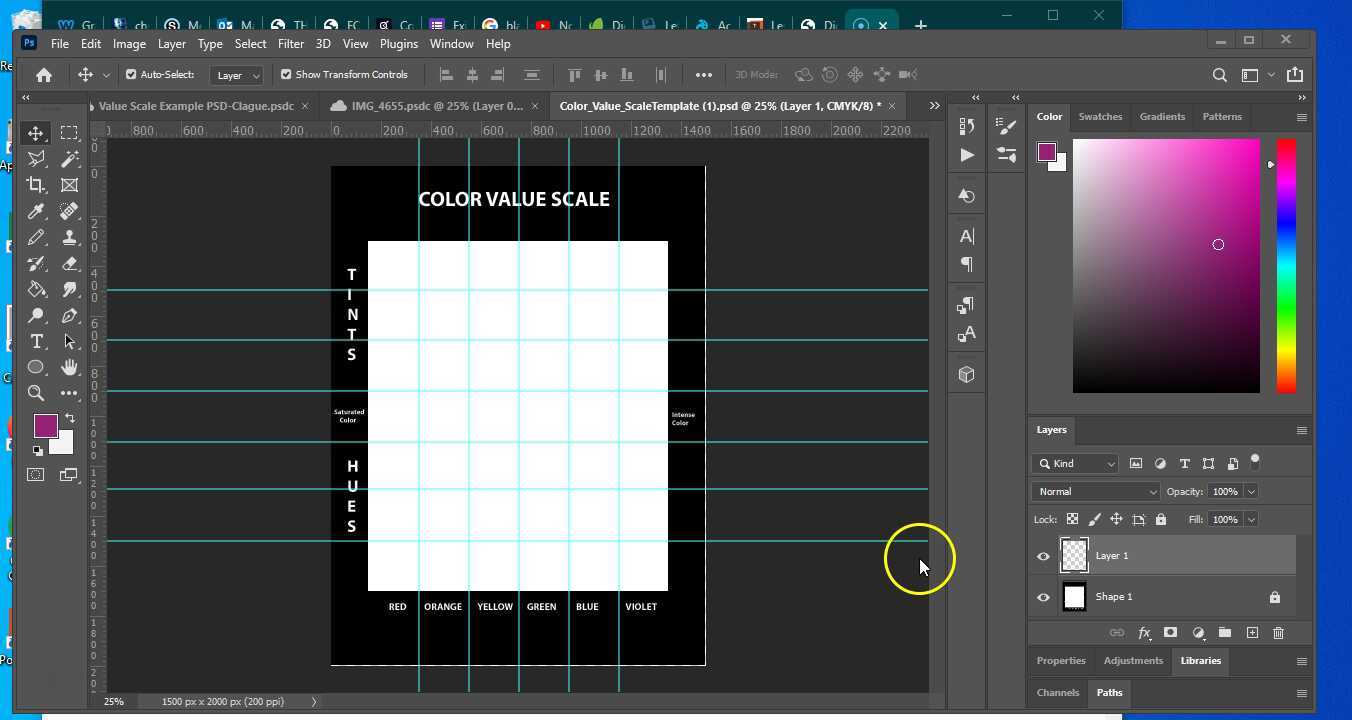Choose the Hand tool
Viewport: 1352px width, 720px height.
(69, 367)
